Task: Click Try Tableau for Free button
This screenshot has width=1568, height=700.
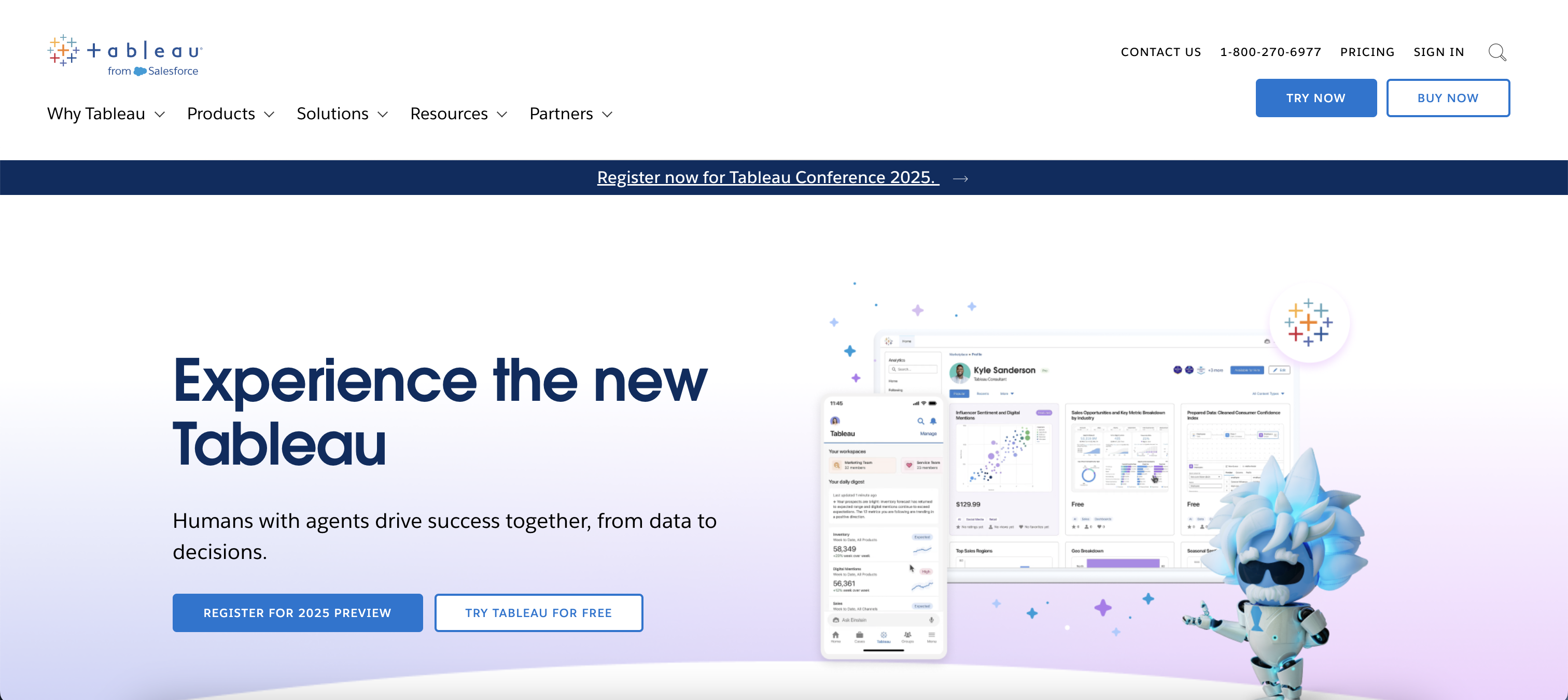Action: click(538, 612)
